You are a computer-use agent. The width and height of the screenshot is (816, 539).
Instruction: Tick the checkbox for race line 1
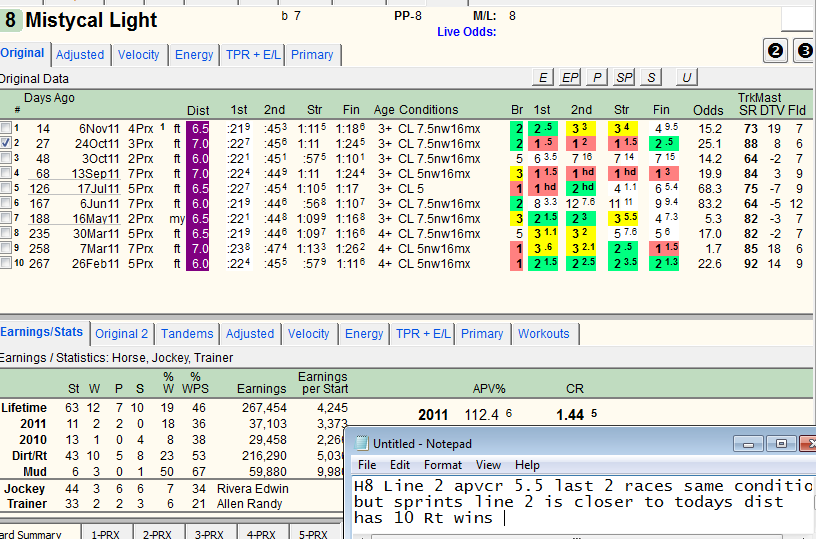[x=5, y=127]
